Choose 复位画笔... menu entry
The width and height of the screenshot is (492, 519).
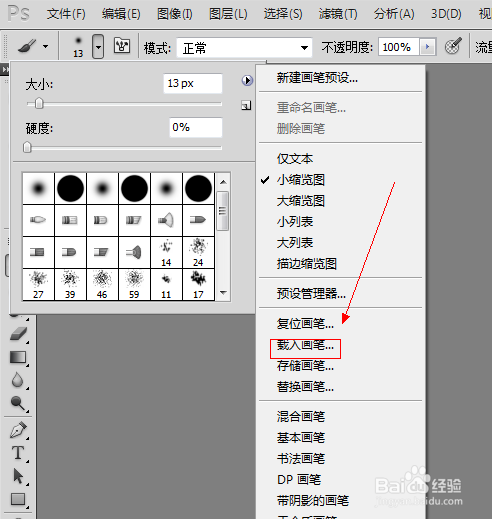305,323
